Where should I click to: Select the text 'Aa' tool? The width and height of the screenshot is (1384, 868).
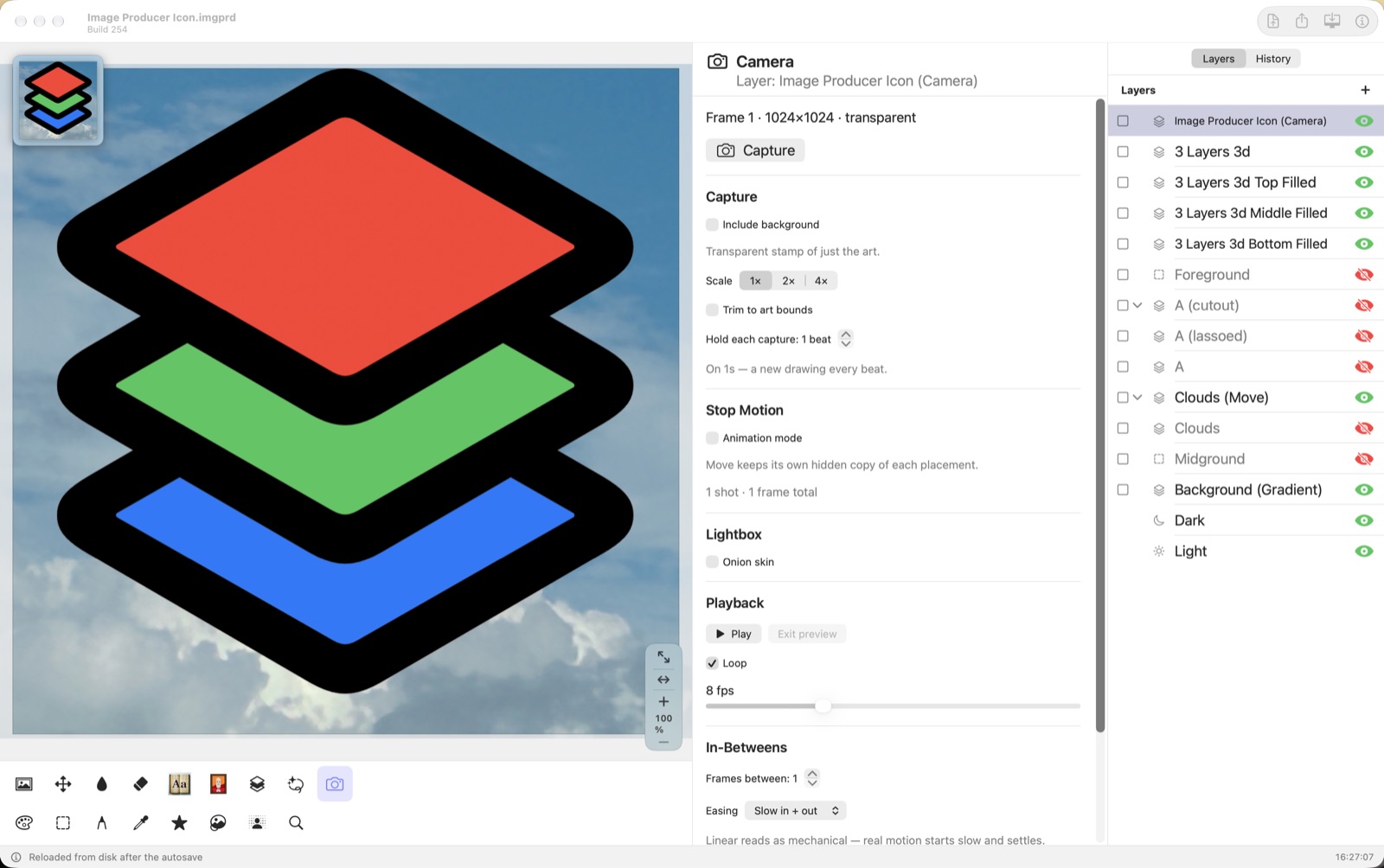point(179,784)
